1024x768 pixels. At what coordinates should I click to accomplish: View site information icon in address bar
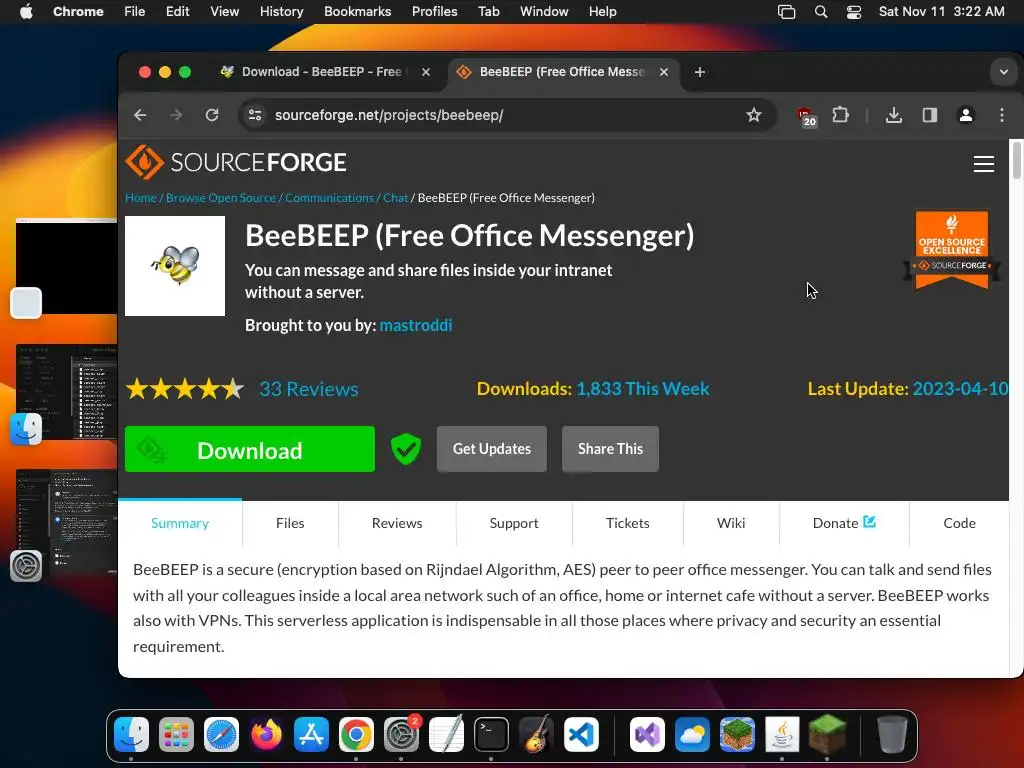pyautogui.click(x=255, y=115)
